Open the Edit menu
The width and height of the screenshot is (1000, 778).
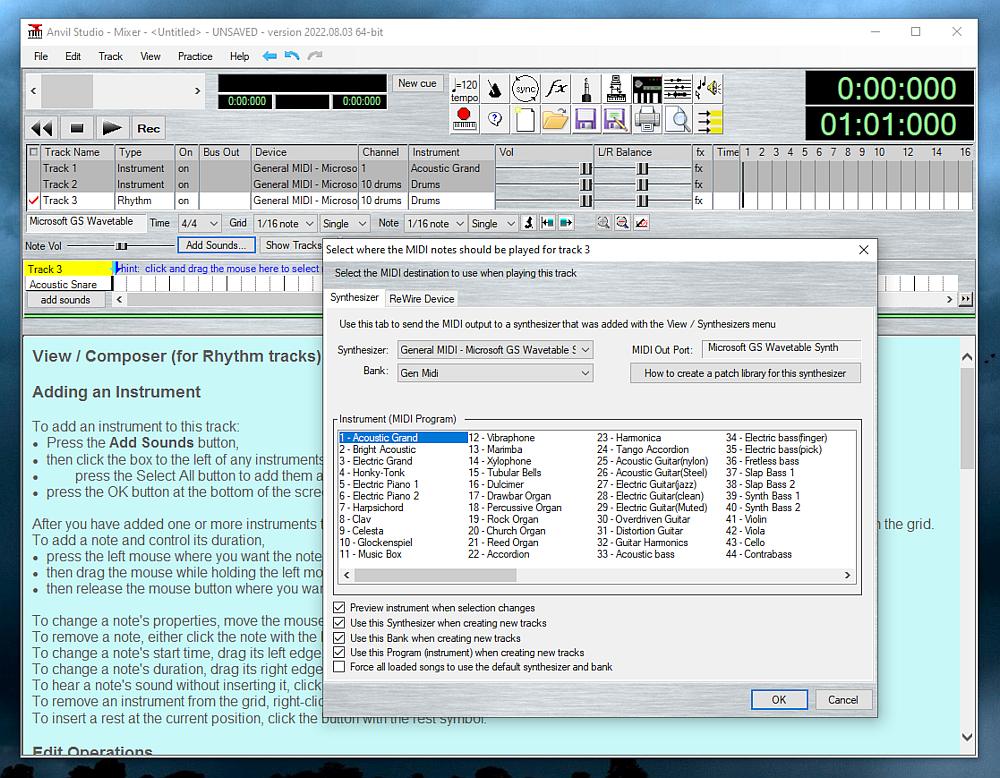73,56
